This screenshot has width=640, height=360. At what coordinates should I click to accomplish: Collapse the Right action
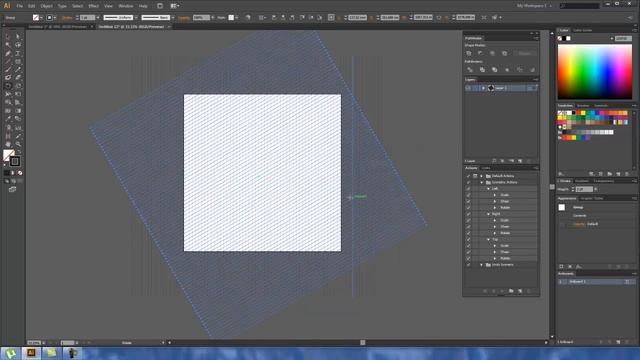tap(489, 214)
